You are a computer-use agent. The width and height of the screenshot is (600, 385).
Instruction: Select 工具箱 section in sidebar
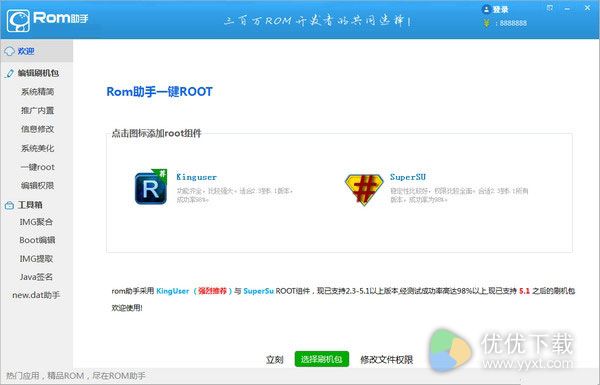coord(30,205)
